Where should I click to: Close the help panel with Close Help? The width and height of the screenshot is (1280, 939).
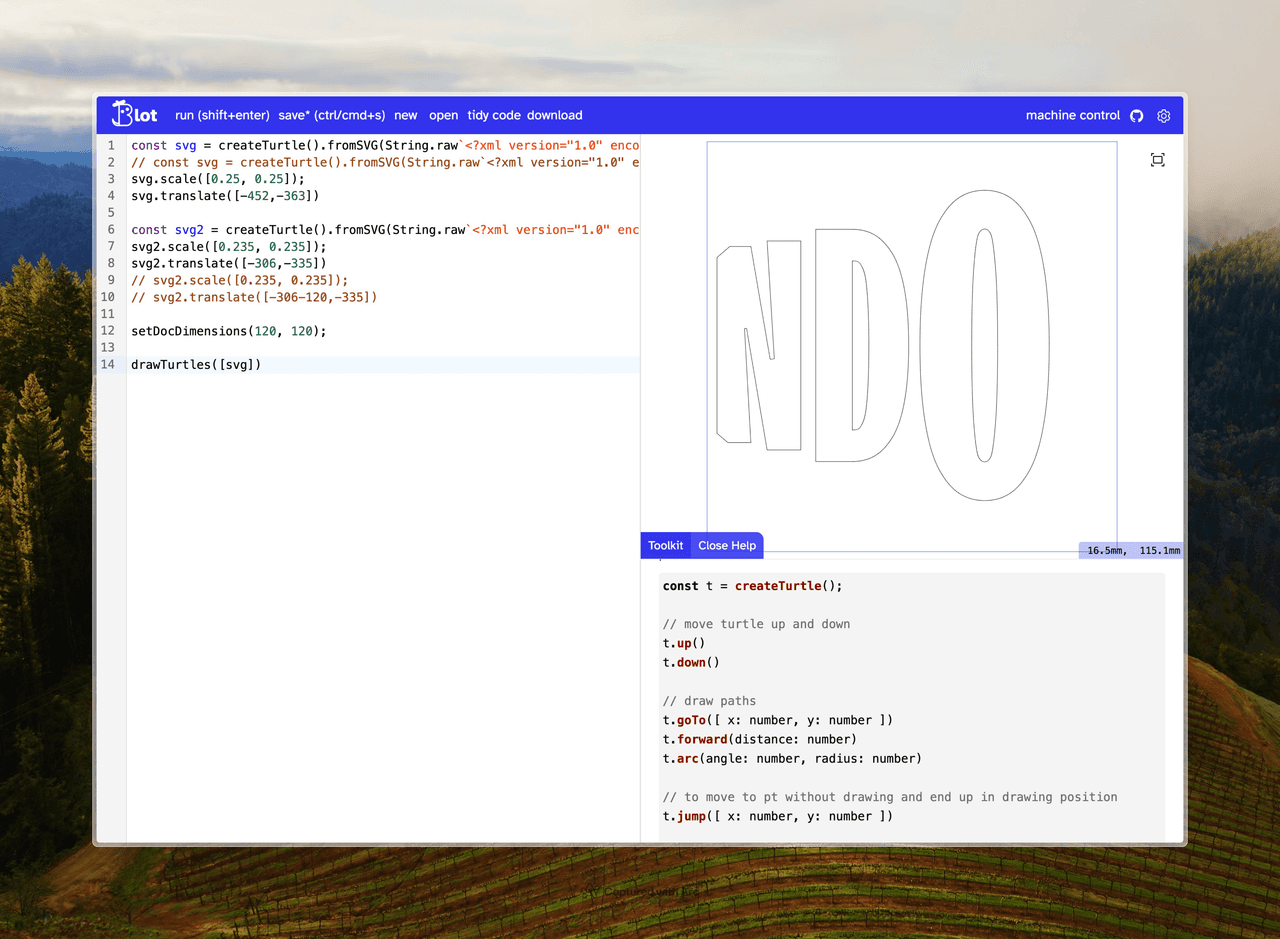click(727, 545)
